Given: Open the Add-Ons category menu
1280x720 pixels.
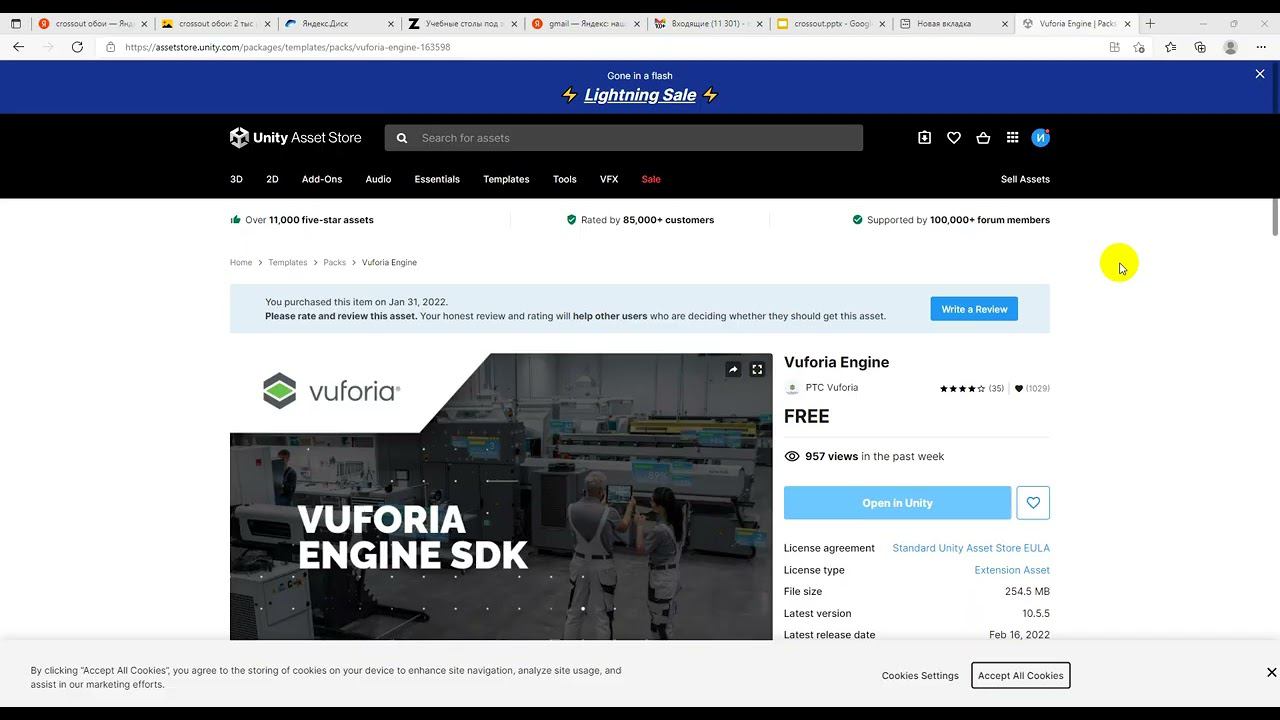Looking at the screenshot, I should [x=322, y=179].
